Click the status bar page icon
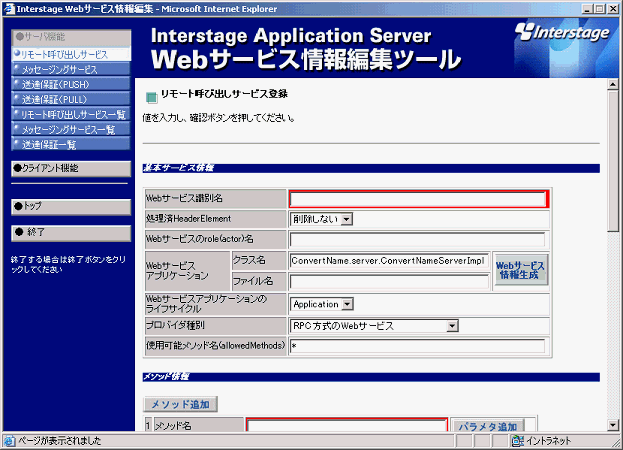623x450 pixels. [9, 440]
